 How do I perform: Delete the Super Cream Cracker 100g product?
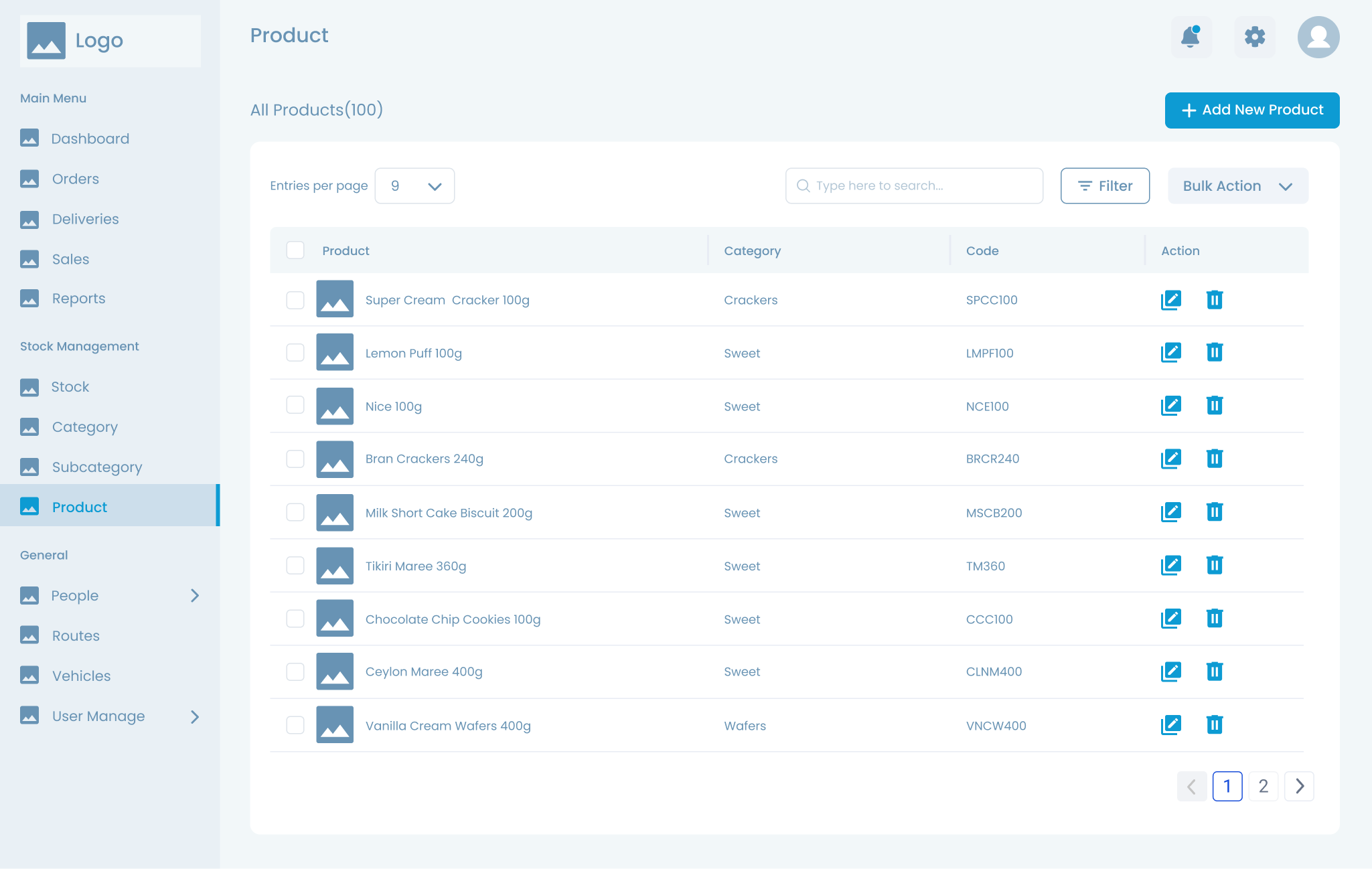tap(1215, 300)
